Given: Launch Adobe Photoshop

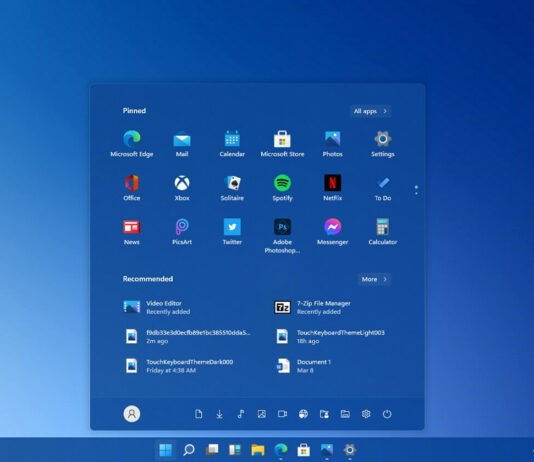Looking at the screenshot, I should (282, 236).
